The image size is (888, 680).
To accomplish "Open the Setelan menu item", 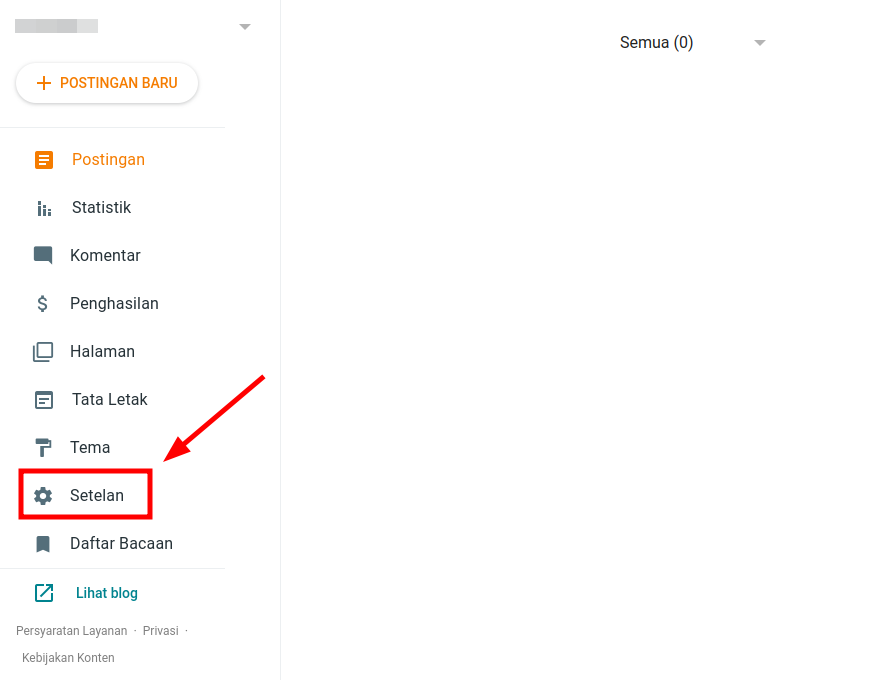I will (96, 496).
